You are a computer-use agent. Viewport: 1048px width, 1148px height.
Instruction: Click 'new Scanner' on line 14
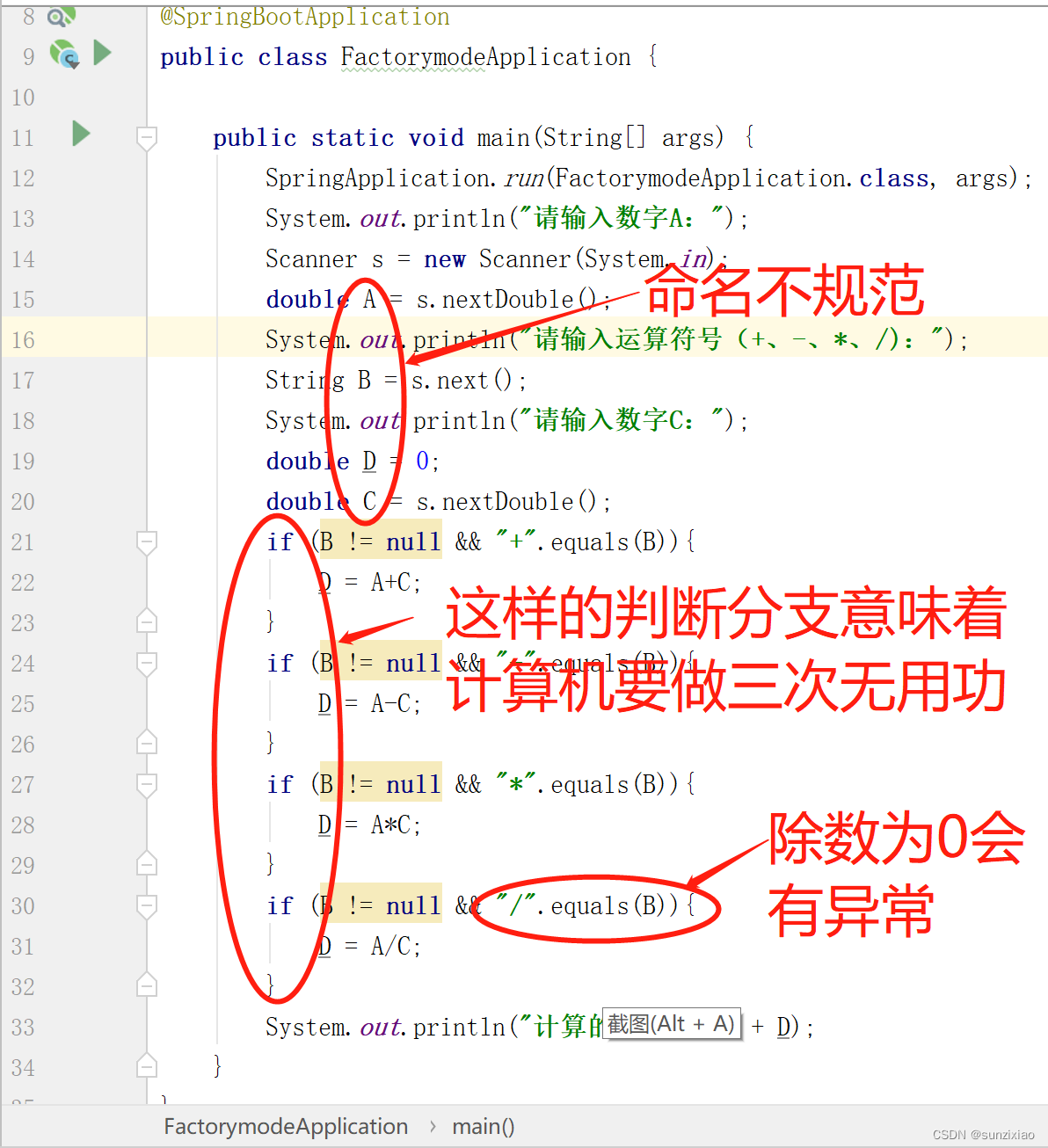click(x=497, y=259)
